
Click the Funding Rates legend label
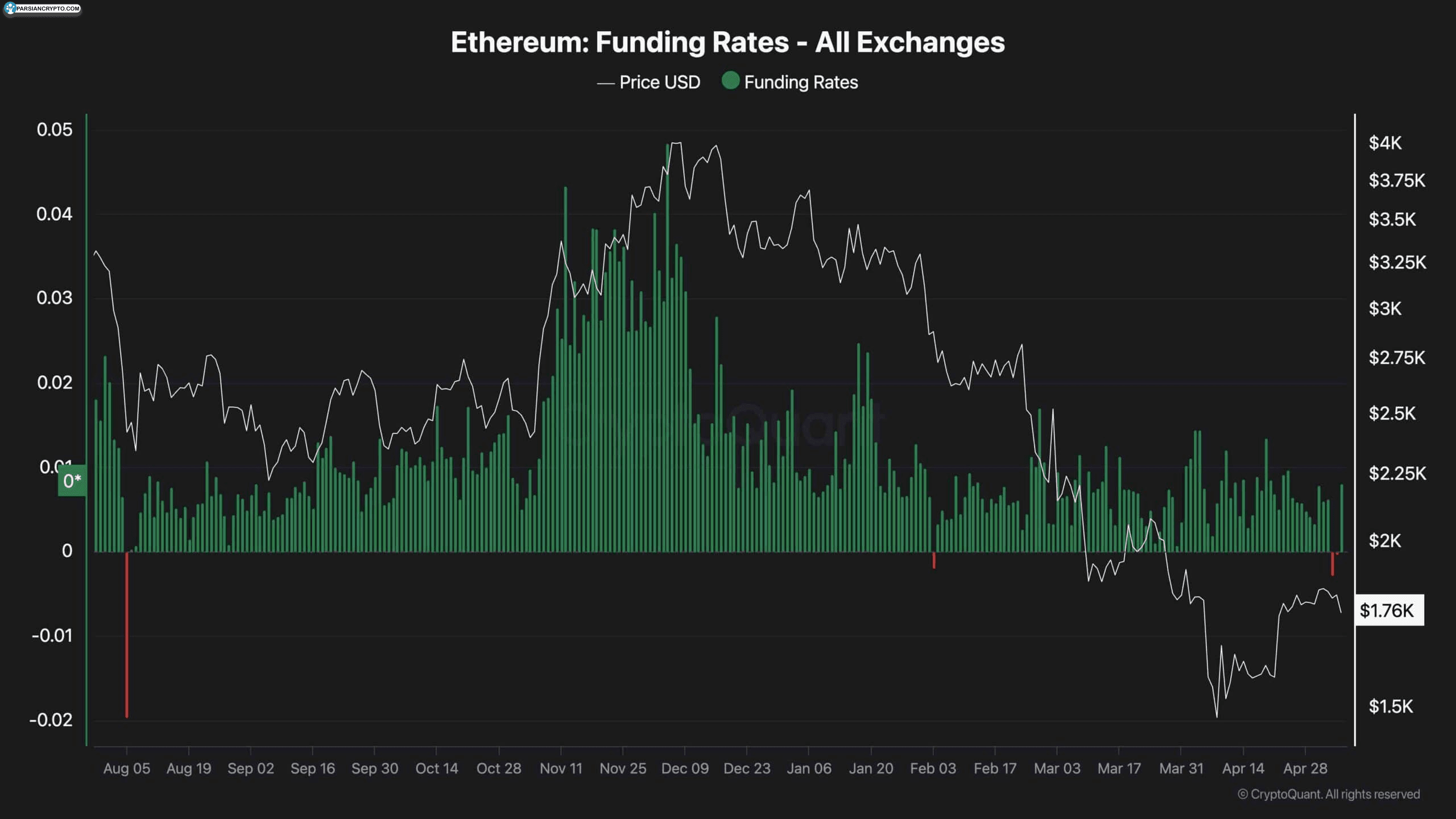[x=801, y=82]
